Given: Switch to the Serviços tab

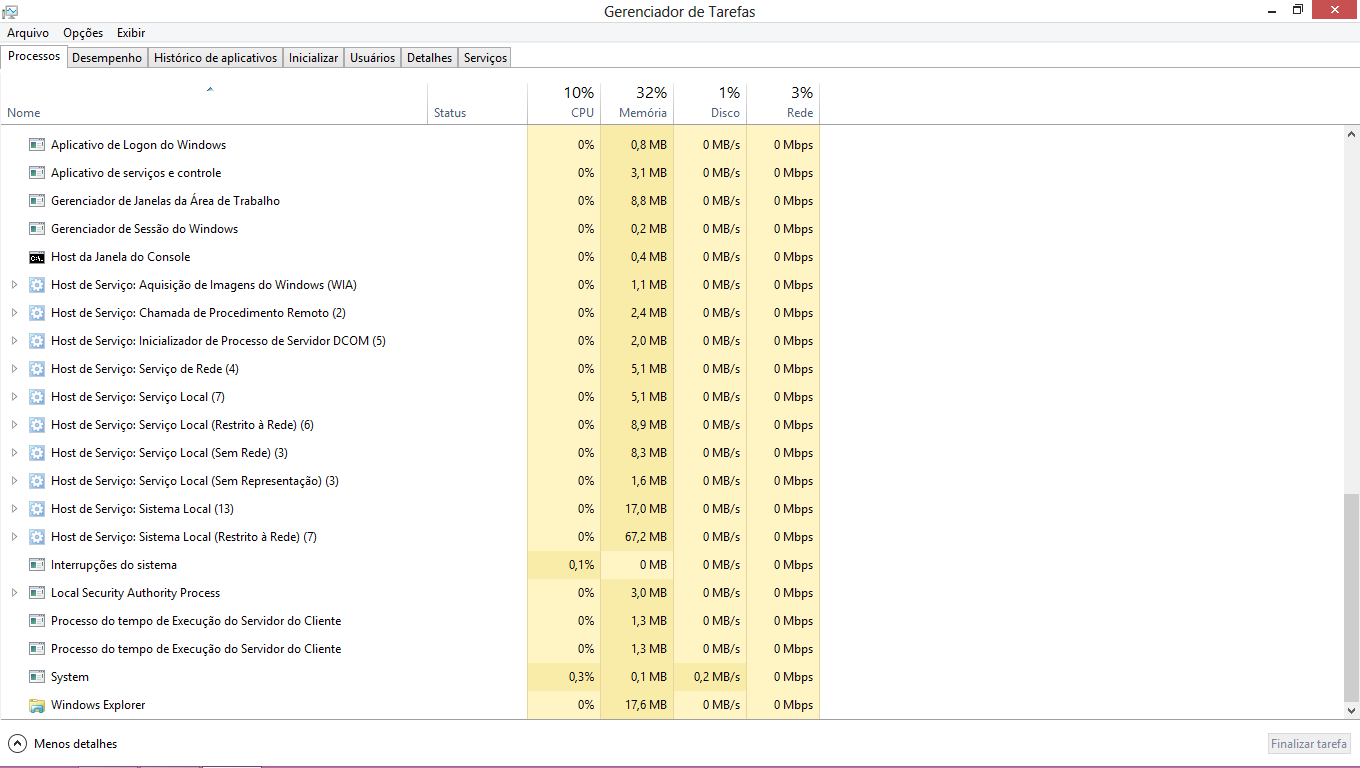Looking at the screenshot, I should tap(486, 58).
